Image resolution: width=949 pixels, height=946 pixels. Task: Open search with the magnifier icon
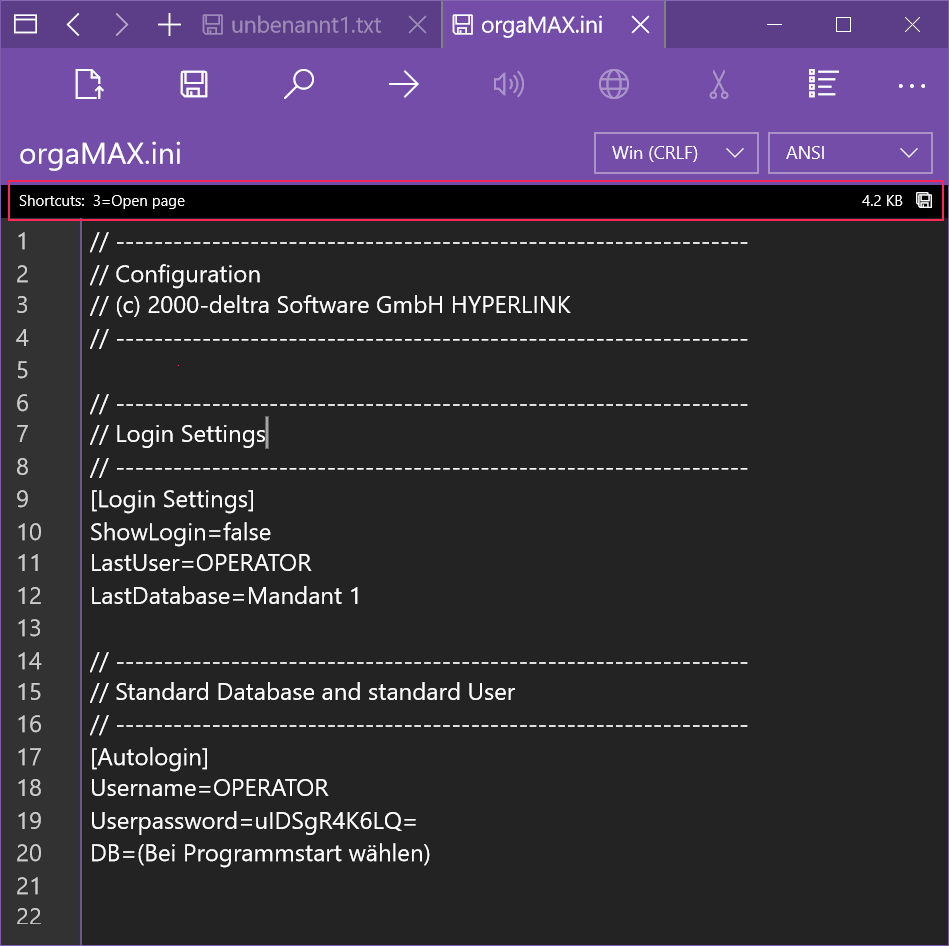[x=298, y=84]
